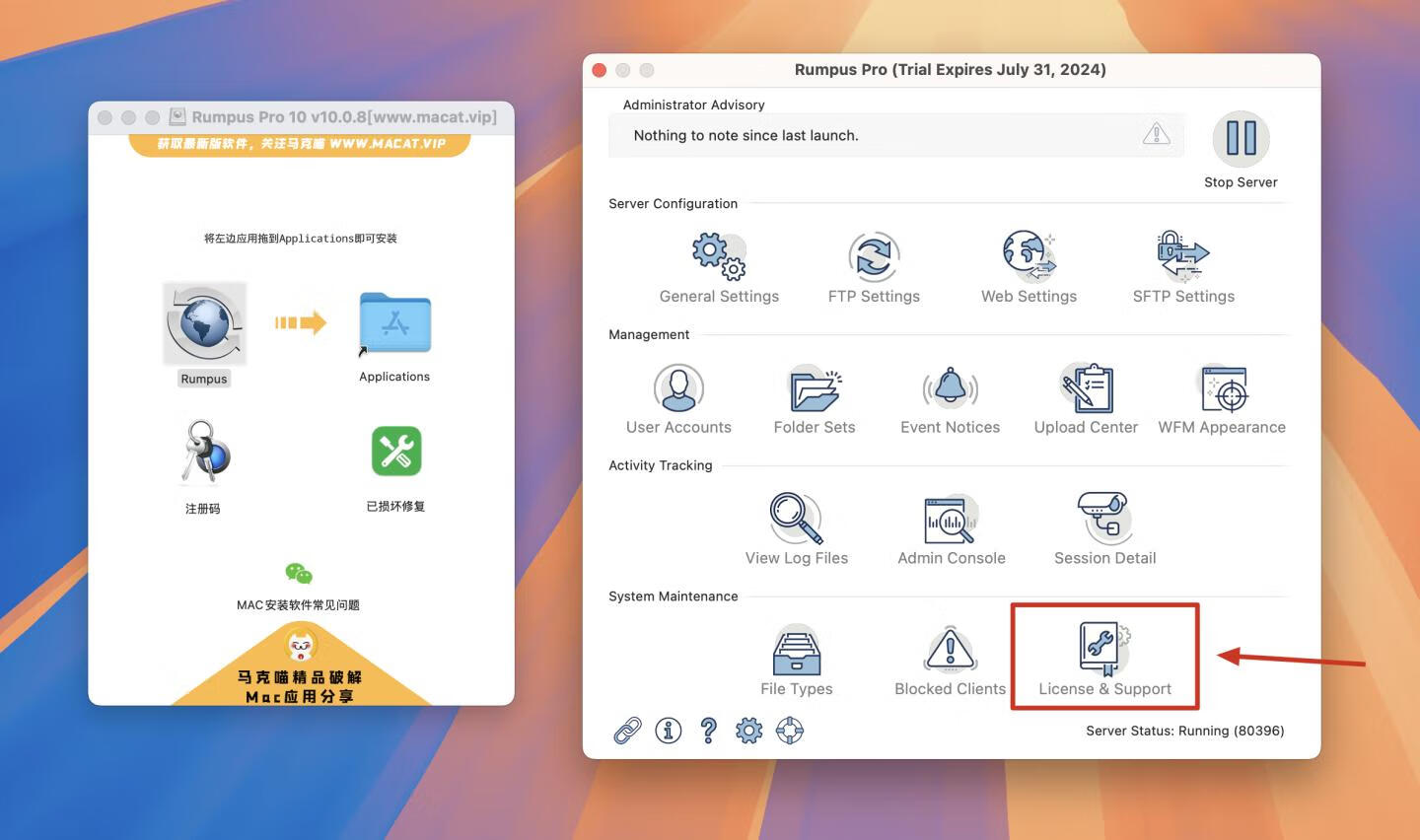Open License & Support icon
This screenshot has width=1420, height=840.
tap(1104, 651)
